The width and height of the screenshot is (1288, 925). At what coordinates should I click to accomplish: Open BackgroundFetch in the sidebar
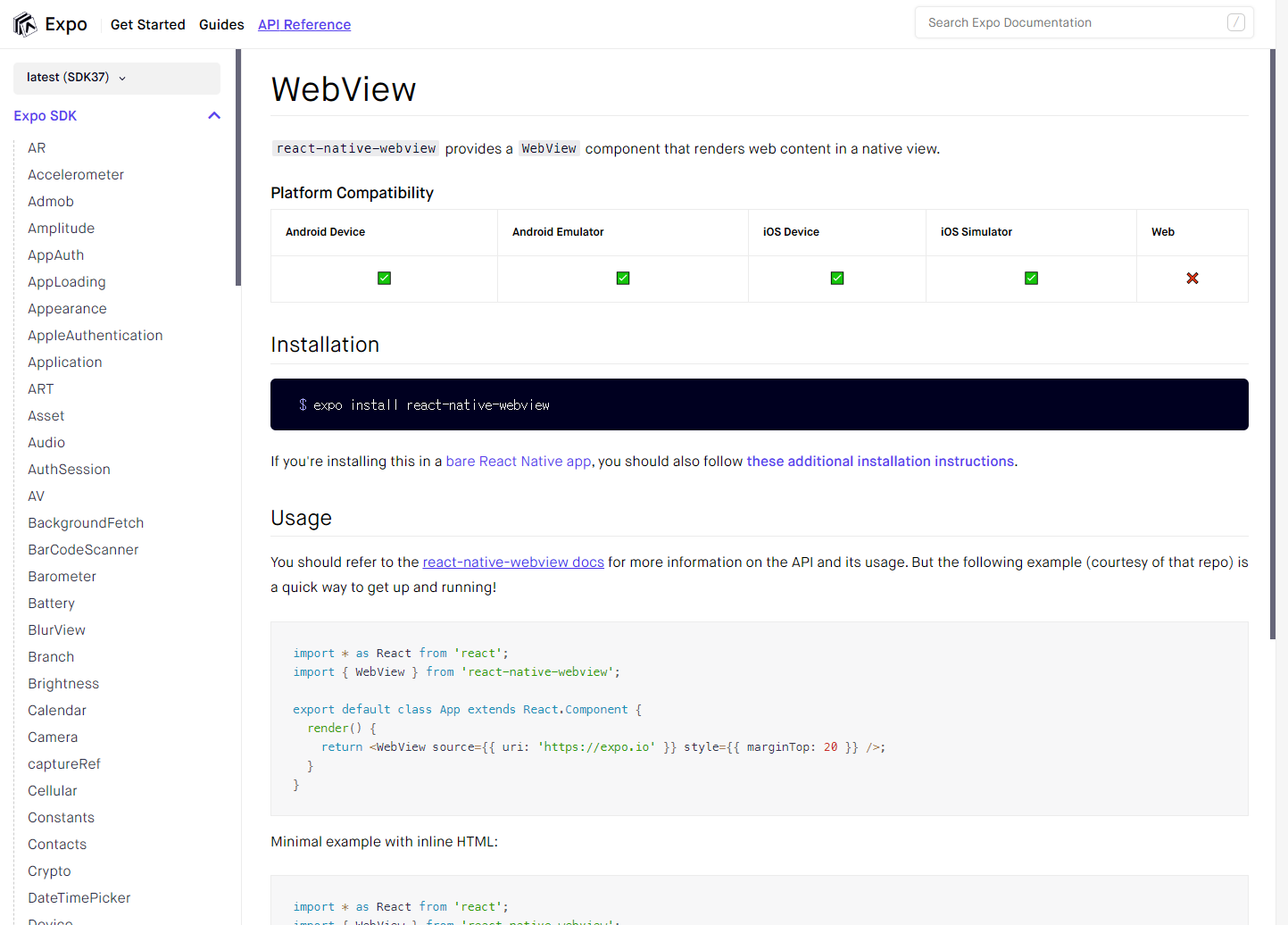(86, 523)
